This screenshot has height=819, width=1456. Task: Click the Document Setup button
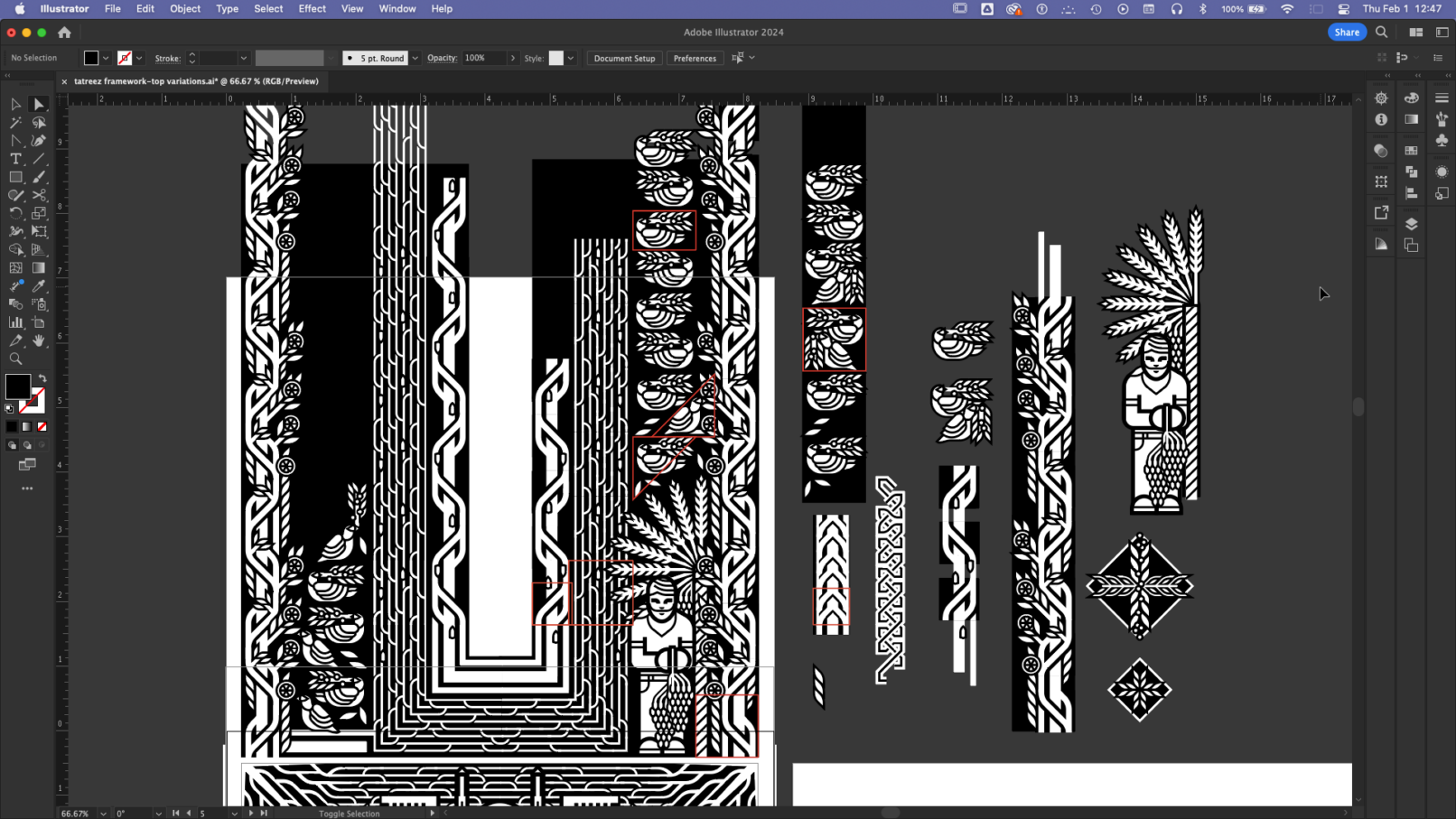(x=624, y=59)
